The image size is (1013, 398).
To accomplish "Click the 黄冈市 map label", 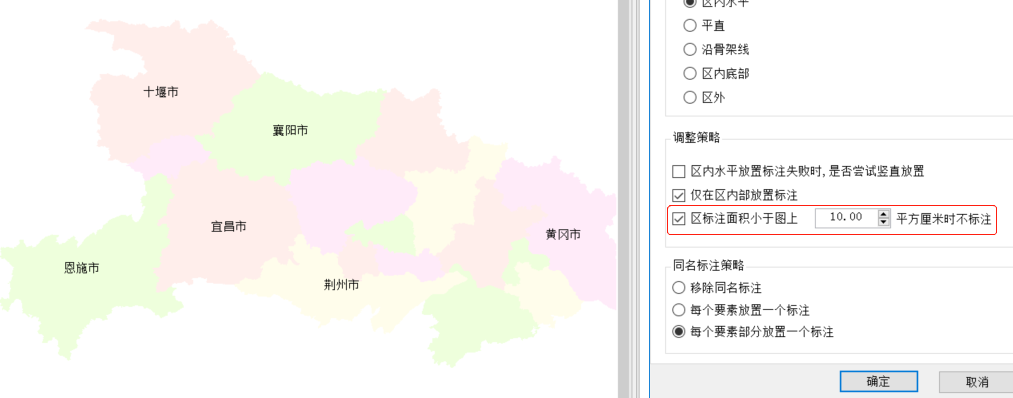I will pos(563,235).
